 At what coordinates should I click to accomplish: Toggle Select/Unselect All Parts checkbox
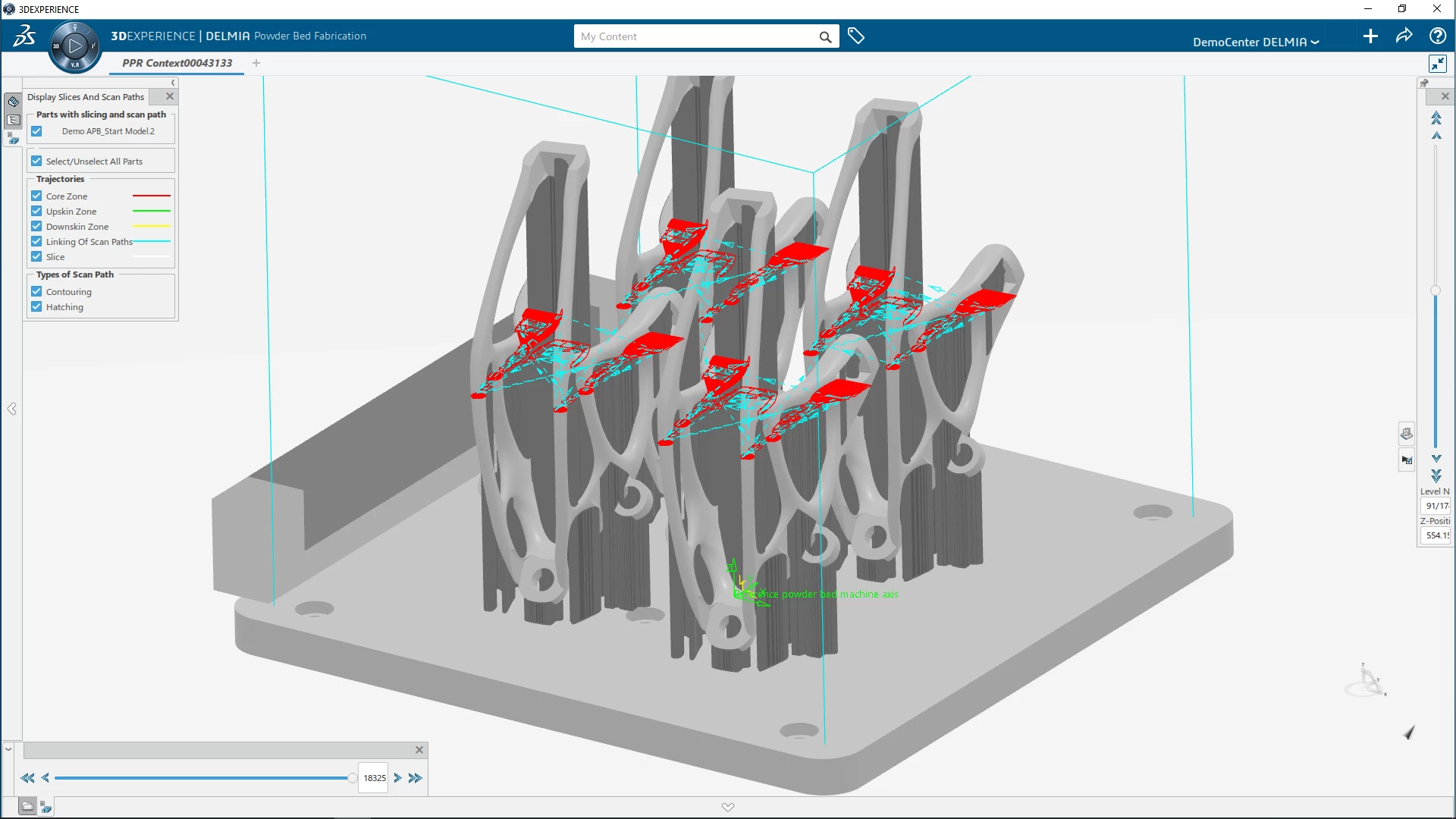click(36, 161)
